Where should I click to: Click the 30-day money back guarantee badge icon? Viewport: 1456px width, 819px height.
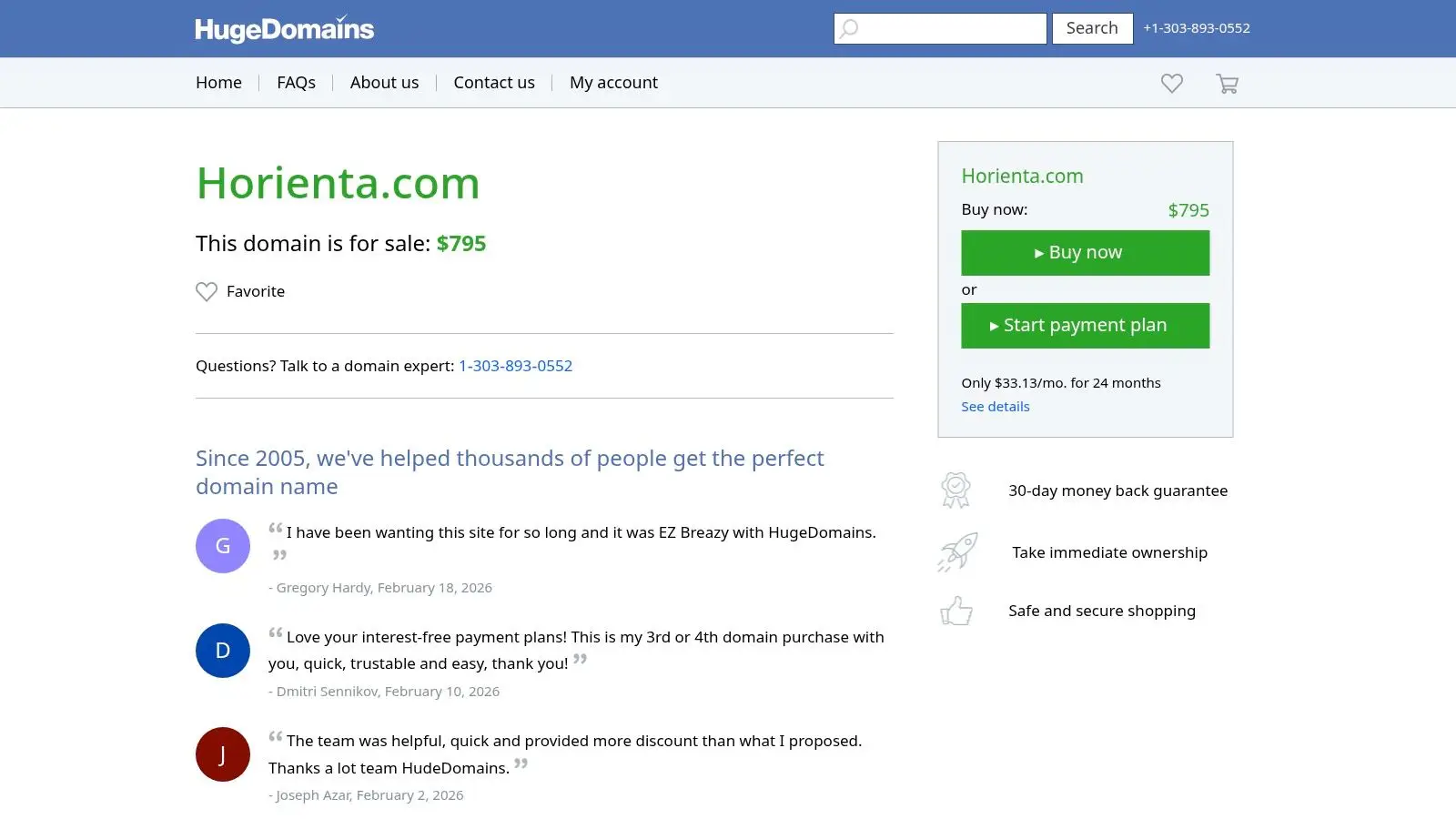point(955,490)
